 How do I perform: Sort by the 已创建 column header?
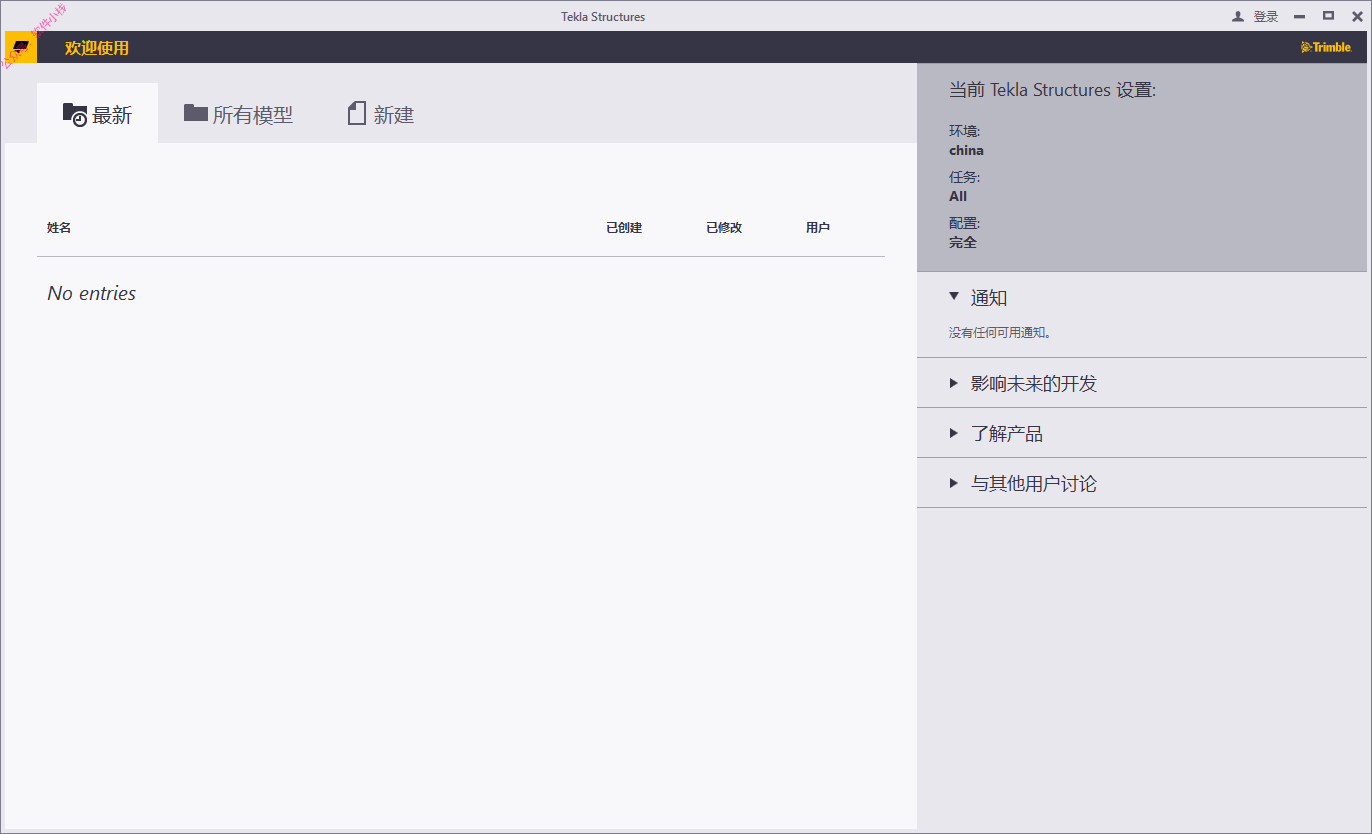624,228
